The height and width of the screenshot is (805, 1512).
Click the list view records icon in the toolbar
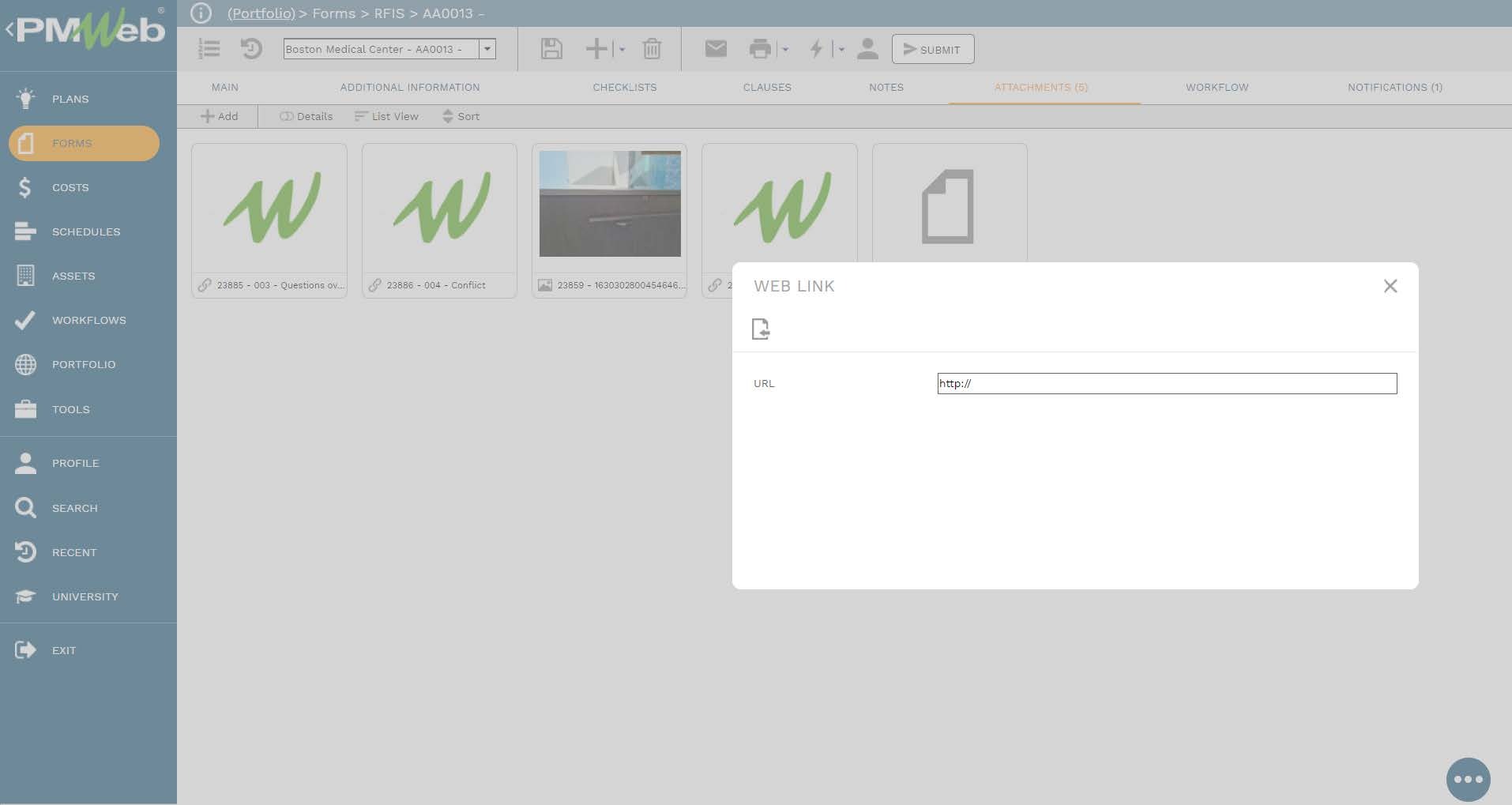point(209,49)
